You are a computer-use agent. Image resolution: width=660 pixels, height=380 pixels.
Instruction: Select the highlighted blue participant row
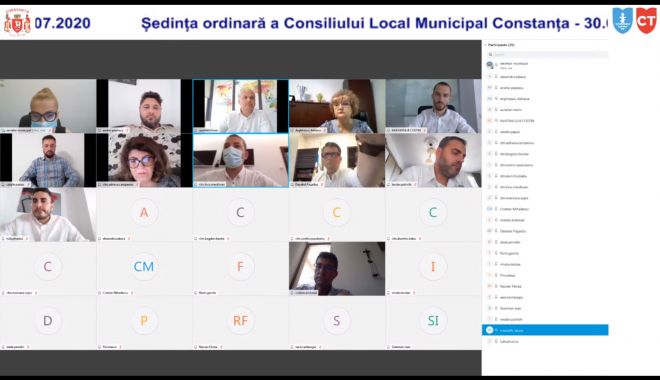545,330
